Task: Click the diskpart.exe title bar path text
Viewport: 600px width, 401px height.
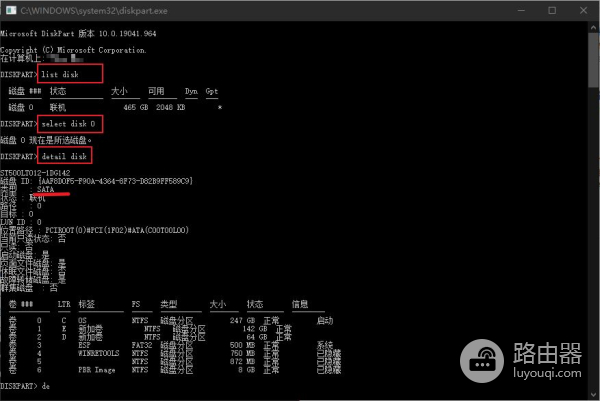Action: [89, 9]
